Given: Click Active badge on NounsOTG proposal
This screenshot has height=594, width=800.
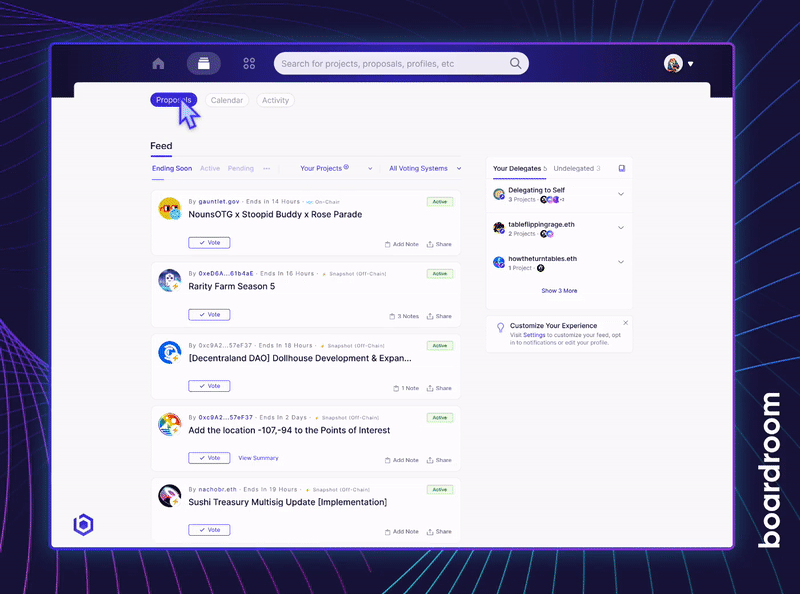Looking at the screenshot, I should pos(439,202).
